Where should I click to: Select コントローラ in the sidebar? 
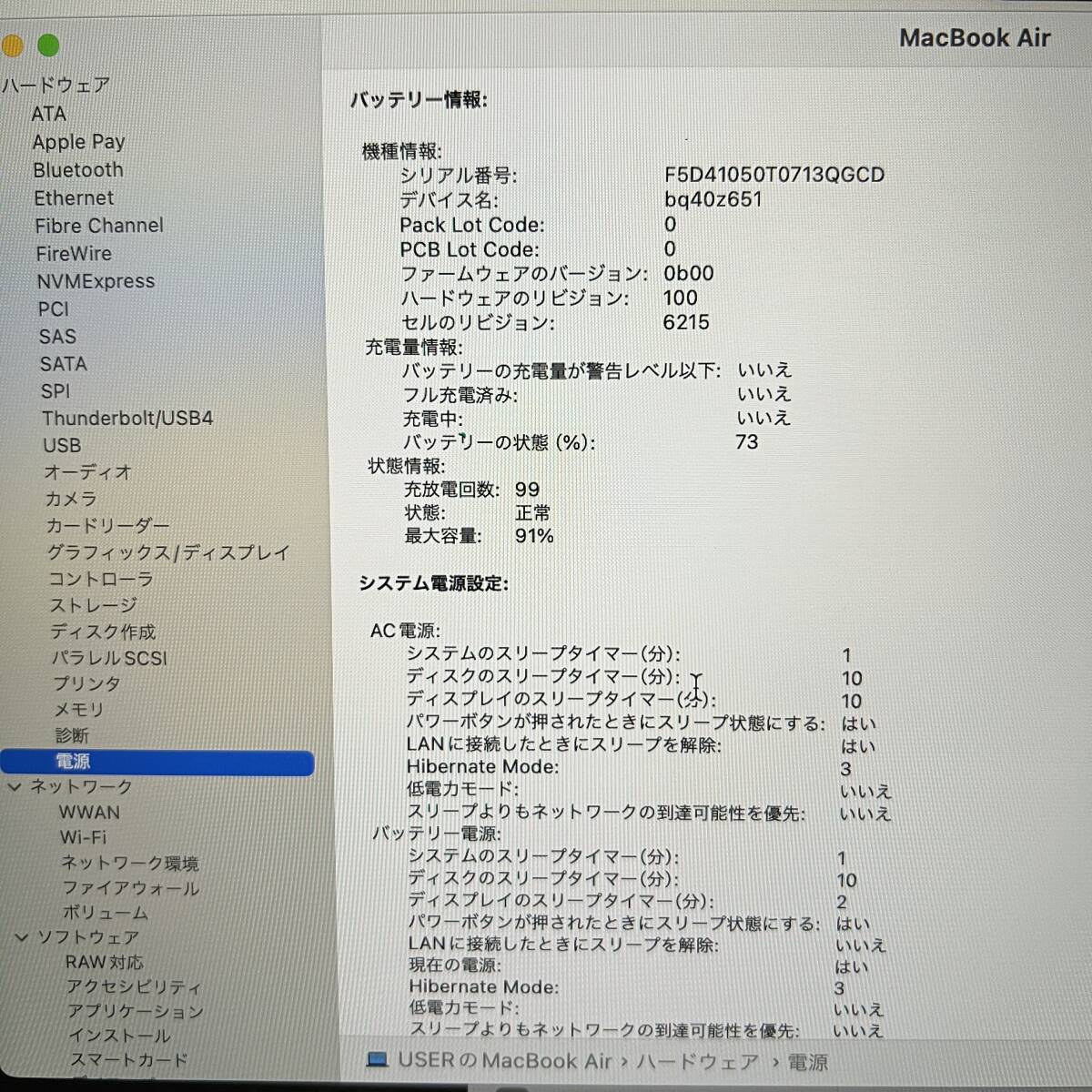101,579
